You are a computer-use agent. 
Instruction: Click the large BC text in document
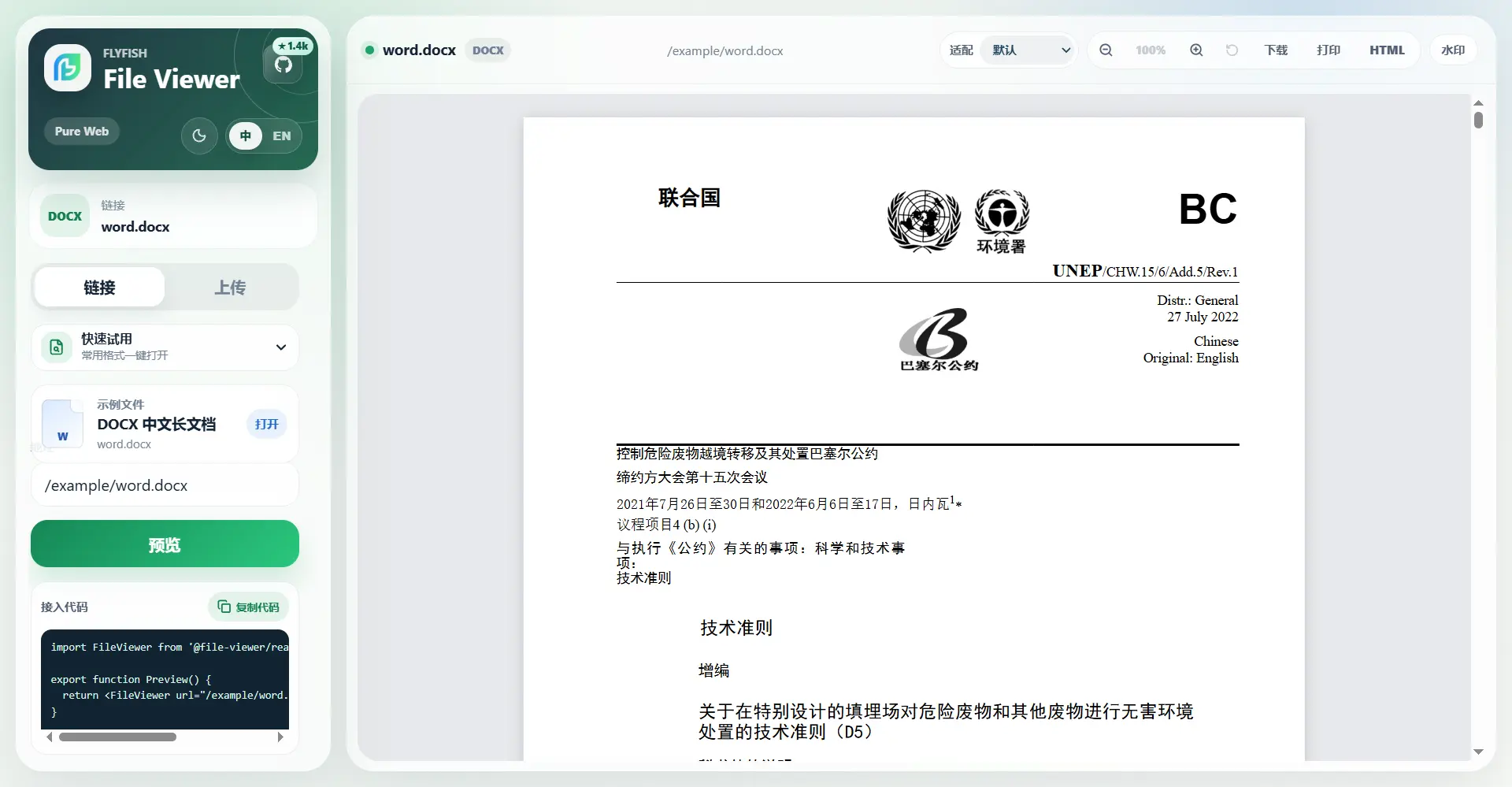tap(1207, 210)
